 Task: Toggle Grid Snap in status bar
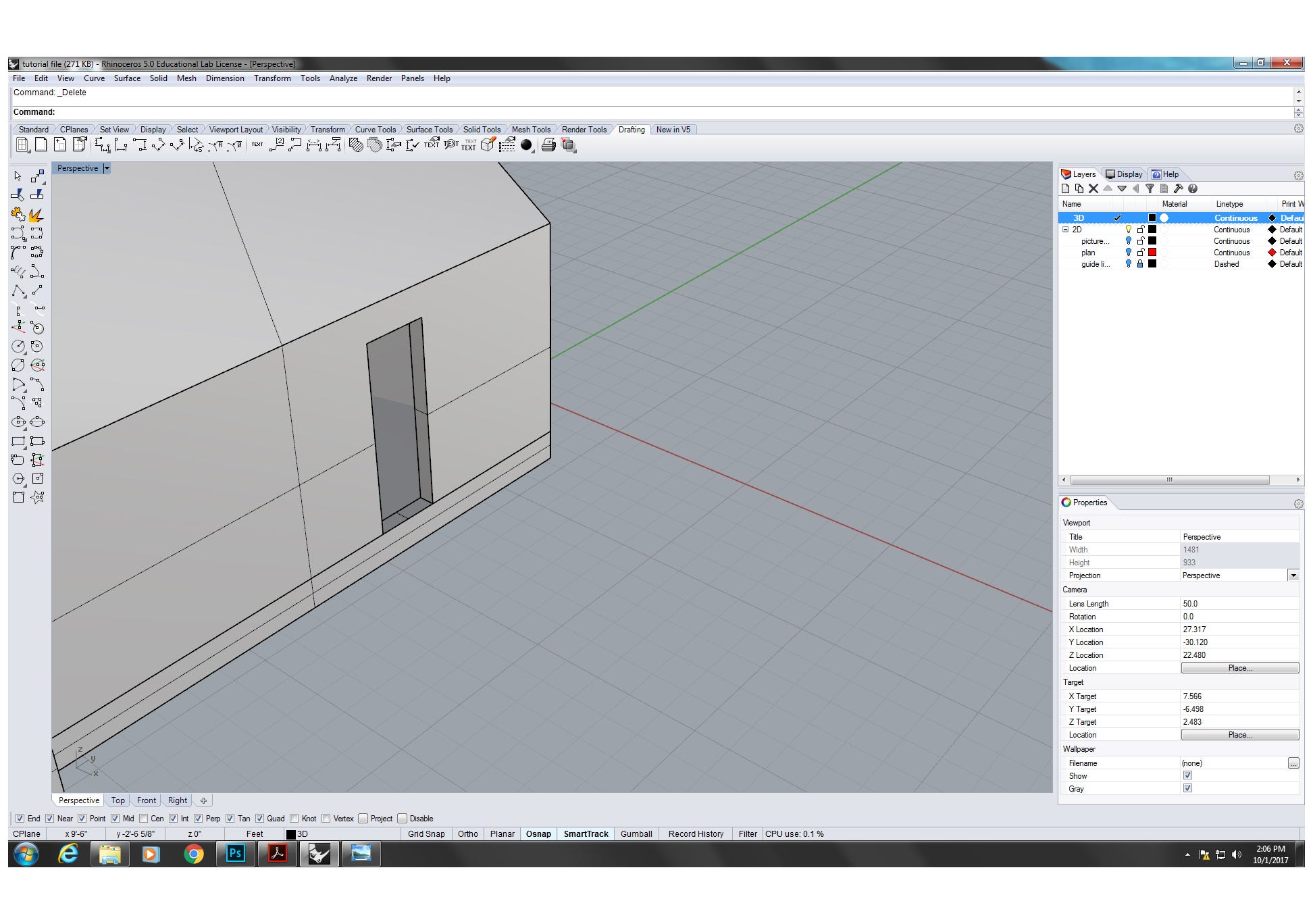[x=426, y=834]
